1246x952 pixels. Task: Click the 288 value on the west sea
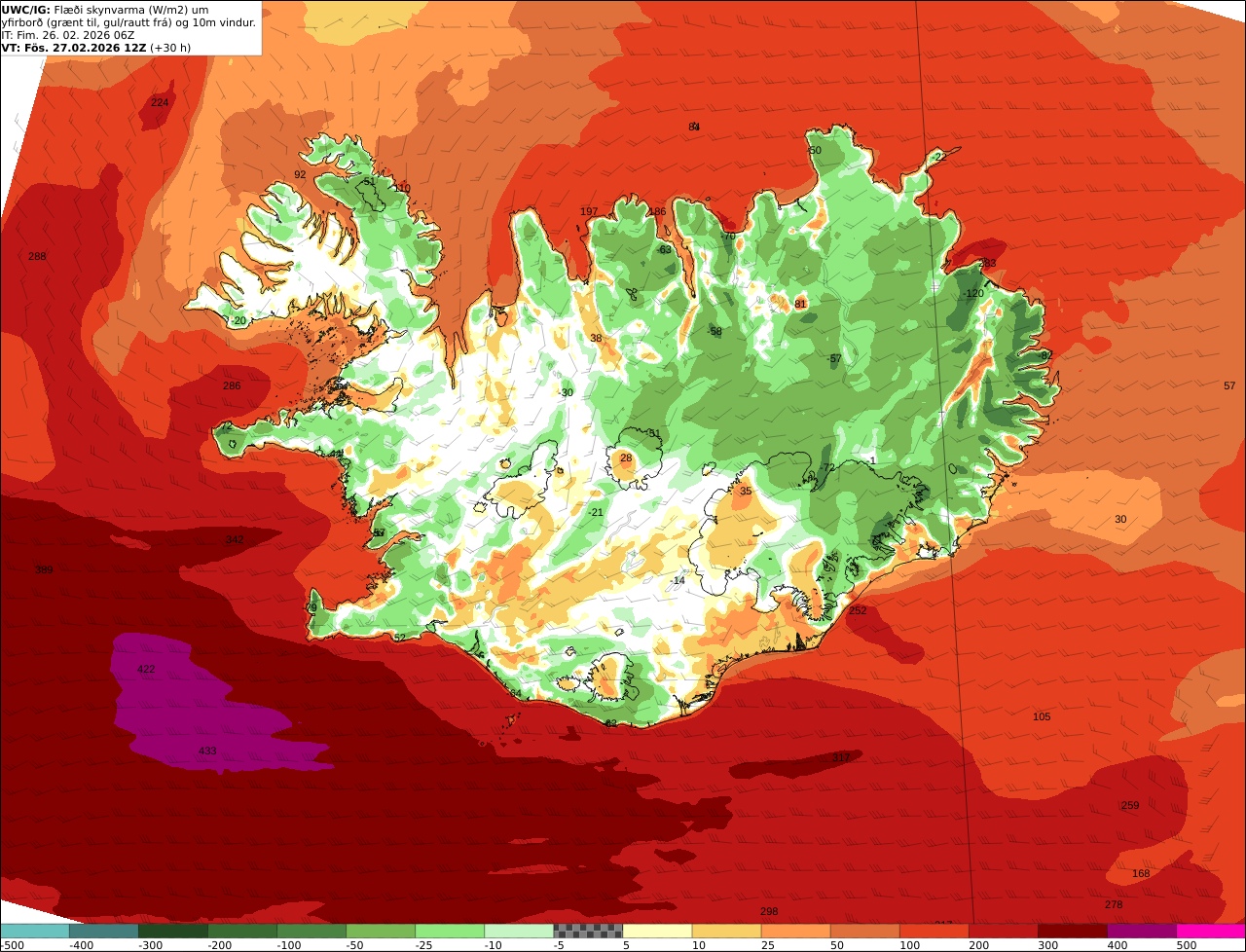pos(37,256)
